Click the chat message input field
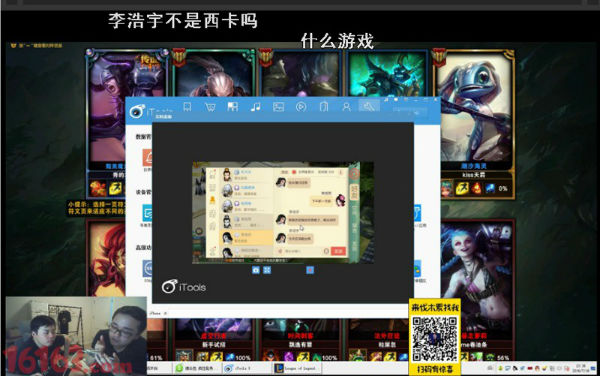Screen dimensions: 600x376 pyautogui.click(x=303, y=251)
